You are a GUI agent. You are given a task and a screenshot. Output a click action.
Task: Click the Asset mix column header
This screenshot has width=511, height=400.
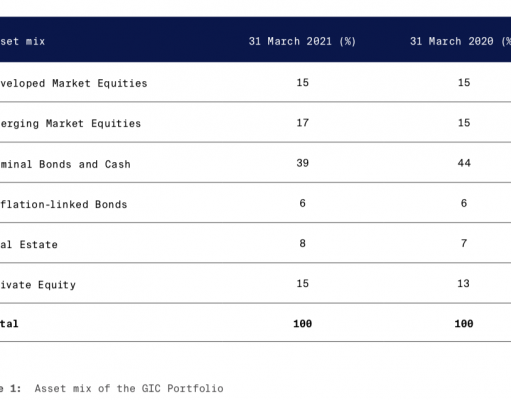click(x=22, y=41)
